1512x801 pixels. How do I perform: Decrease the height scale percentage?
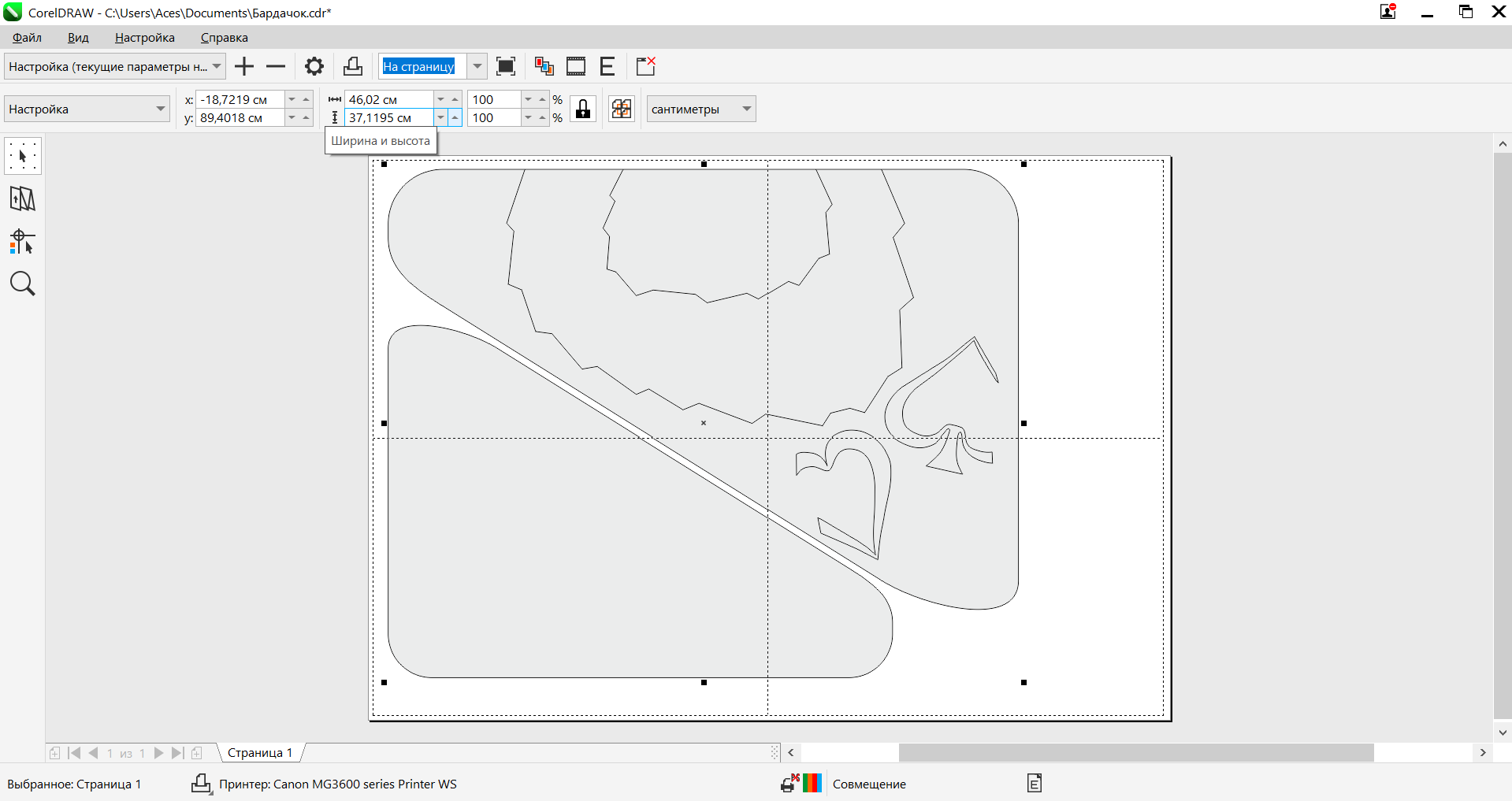pos(528,117)
